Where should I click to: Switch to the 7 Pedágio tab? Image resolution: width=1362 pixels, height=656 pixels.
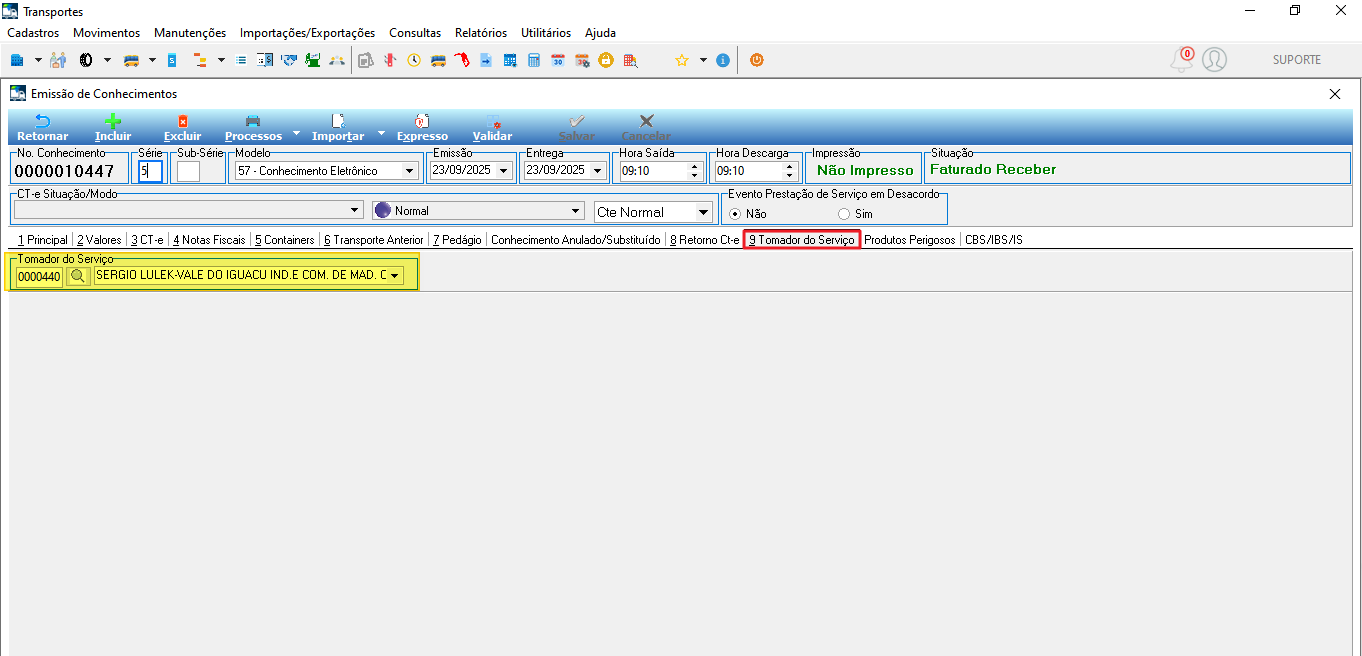click(457, 240)
